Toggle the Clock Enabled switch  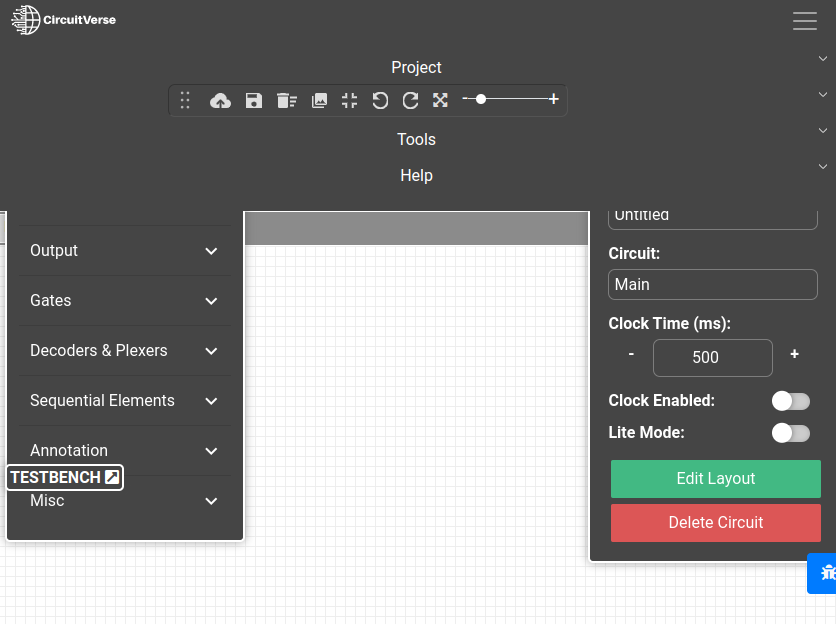791,401
